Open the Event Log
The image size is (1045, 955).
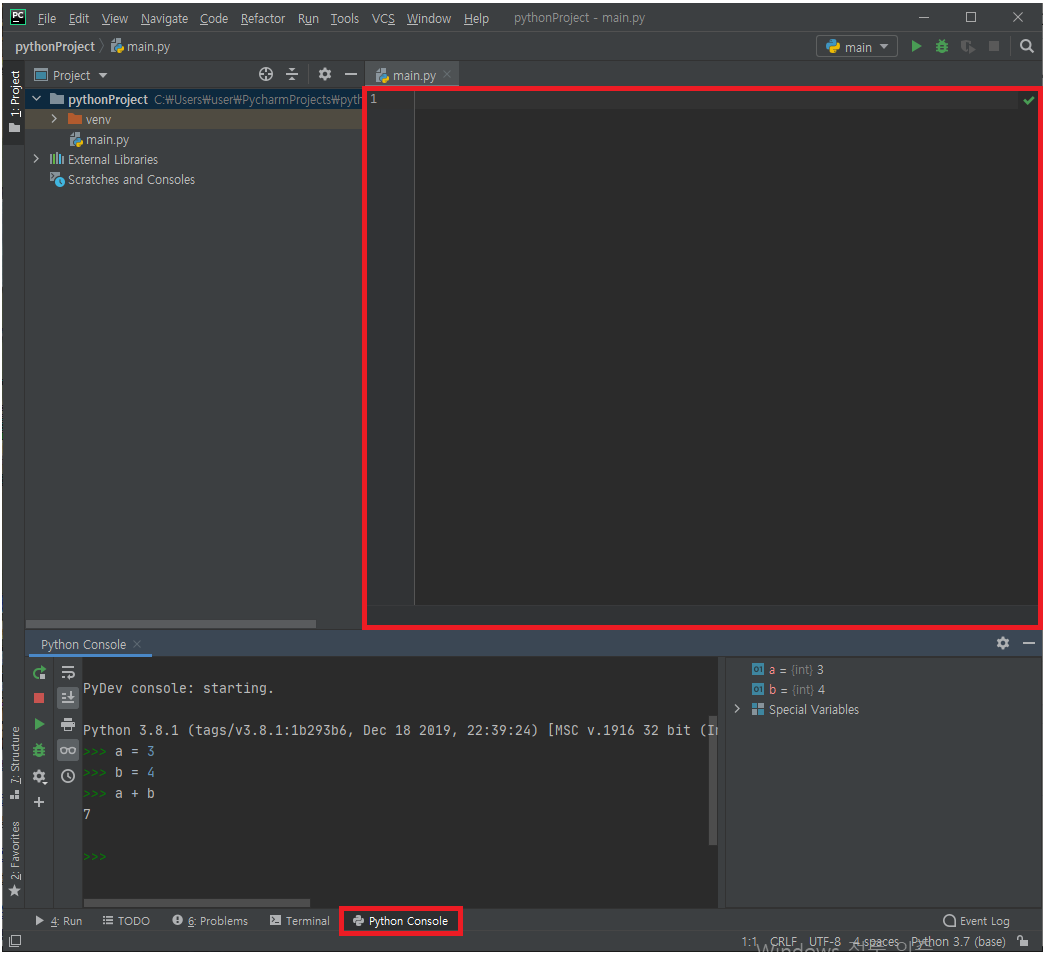pos(976,921)
